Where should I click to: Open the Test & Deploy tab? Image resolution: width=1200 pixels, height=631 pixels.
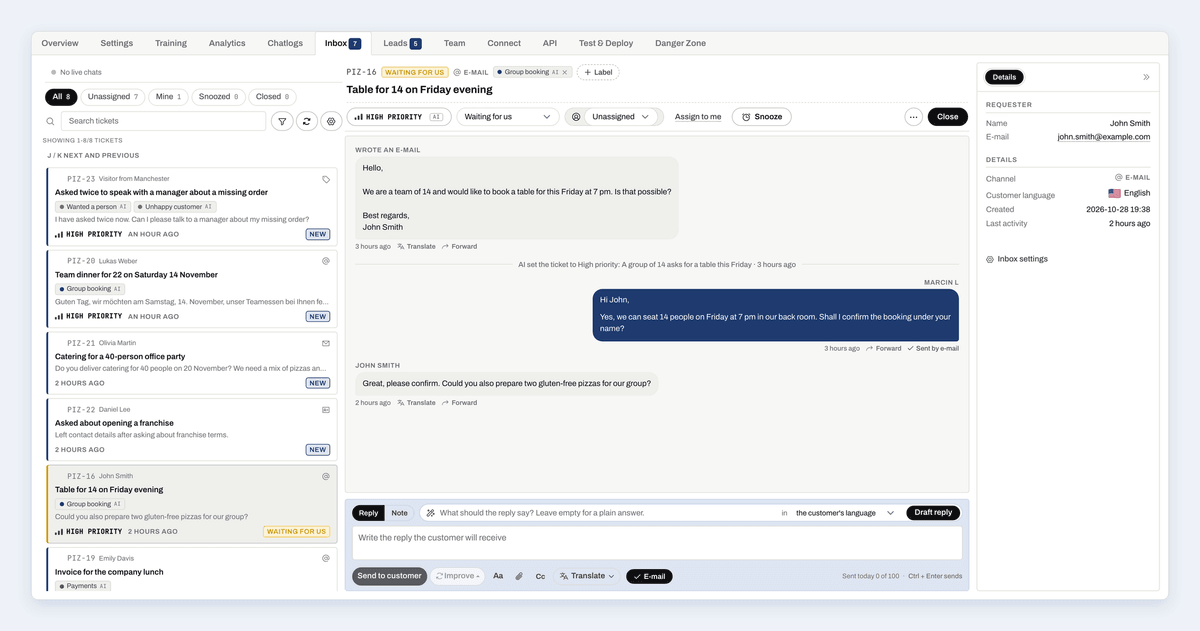[x=606, y=43]
